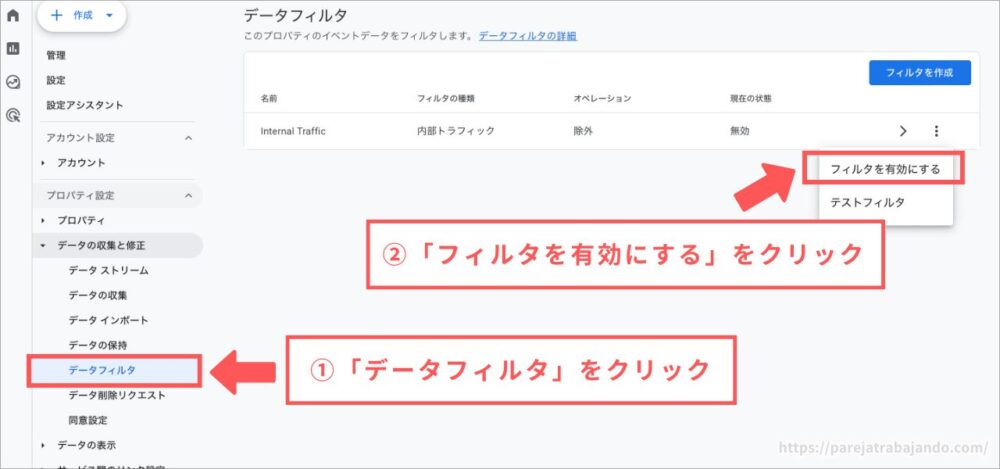
Task: Click the 無効 status cell
Action: coord(740,131)
